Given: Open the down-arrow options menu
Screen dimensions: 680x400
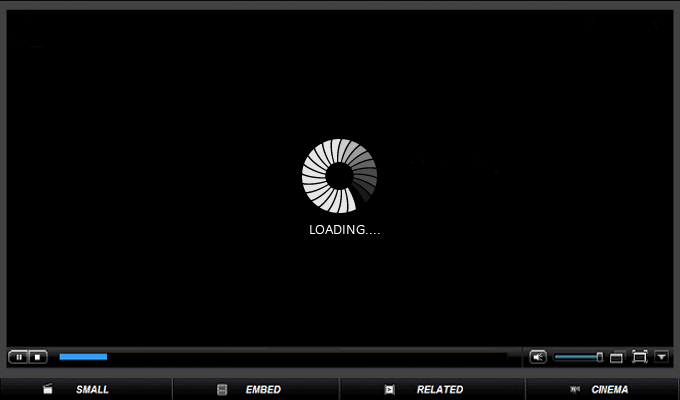Looking at the screenshot, I should coord(661,357).
